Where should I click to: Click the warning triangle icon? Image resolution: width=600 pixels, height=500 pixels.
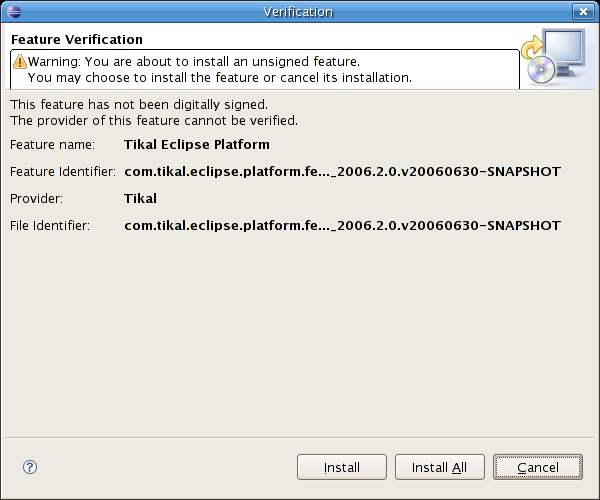click(20, 61)
